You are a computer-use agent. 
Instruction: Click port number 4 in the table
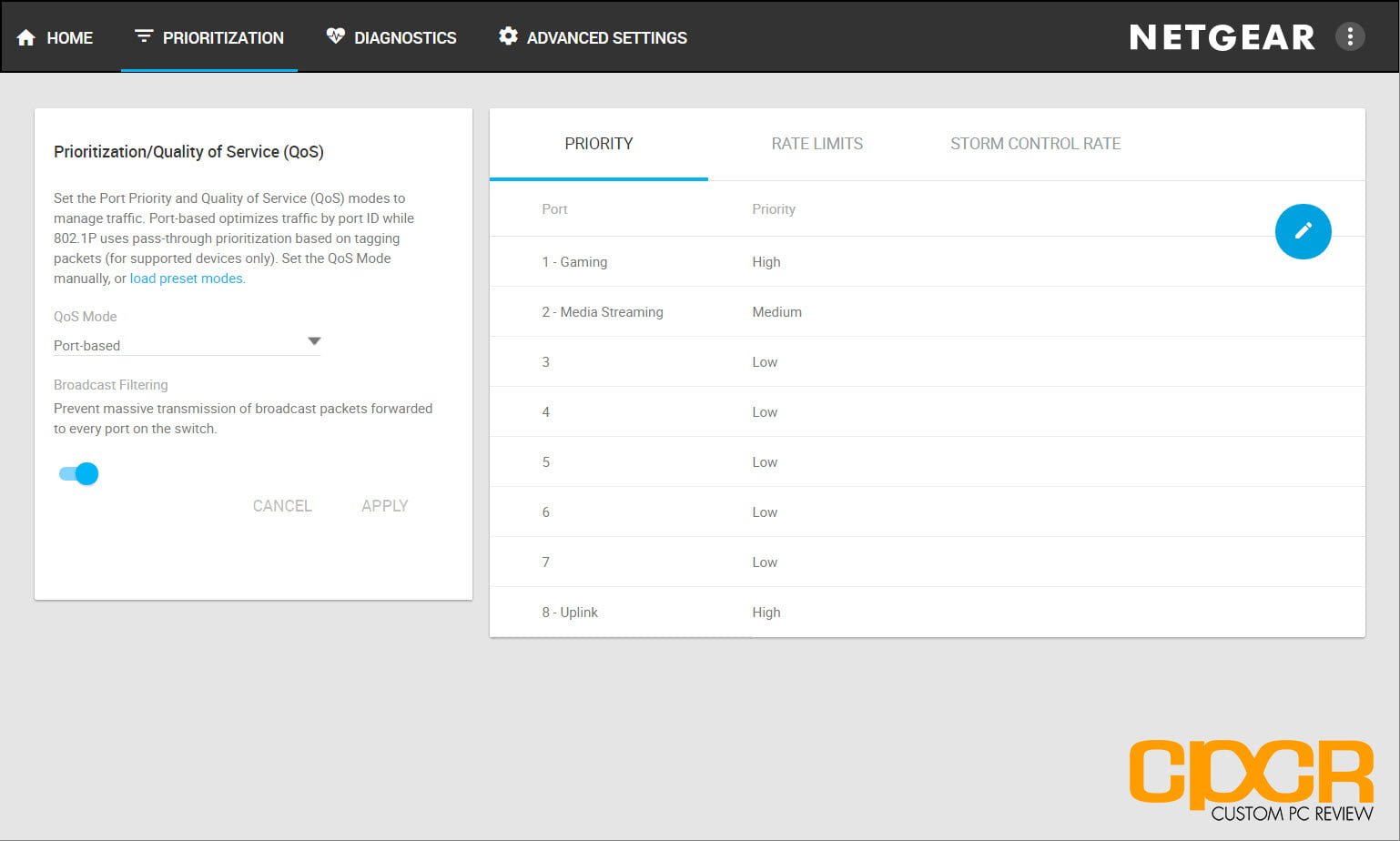tap(545, 412)
